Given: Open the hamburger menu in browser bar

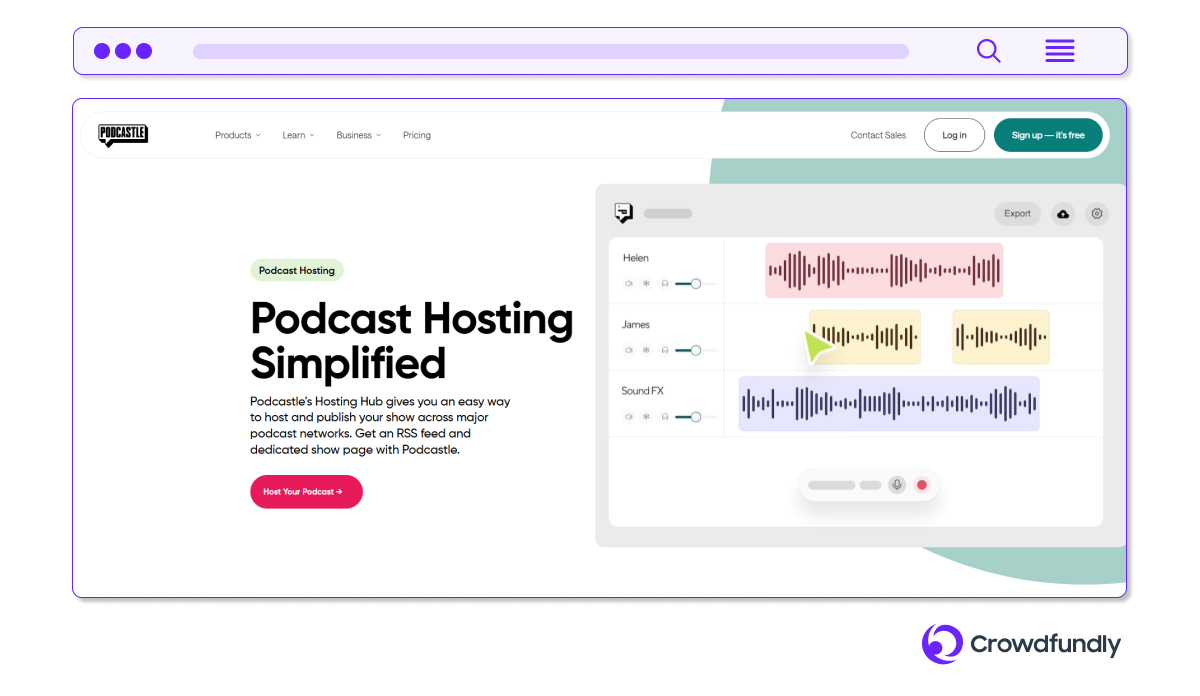Looking at the screenshot, I should click(1060, 51).
